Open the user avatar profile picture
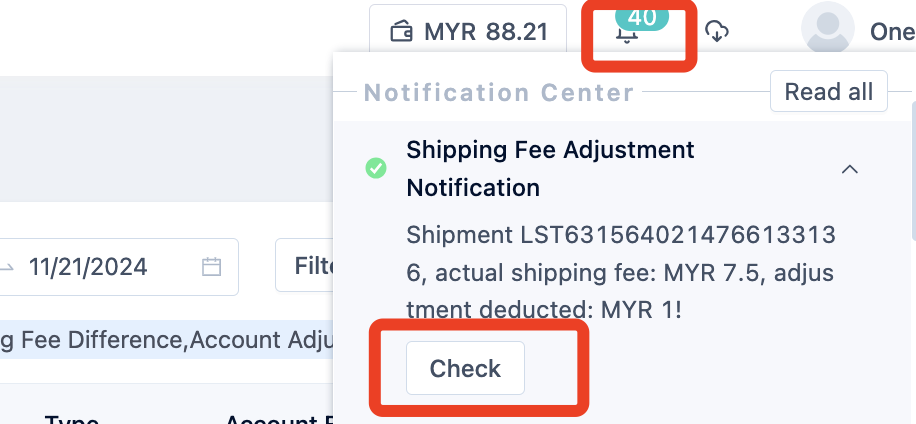 point(828,28)
